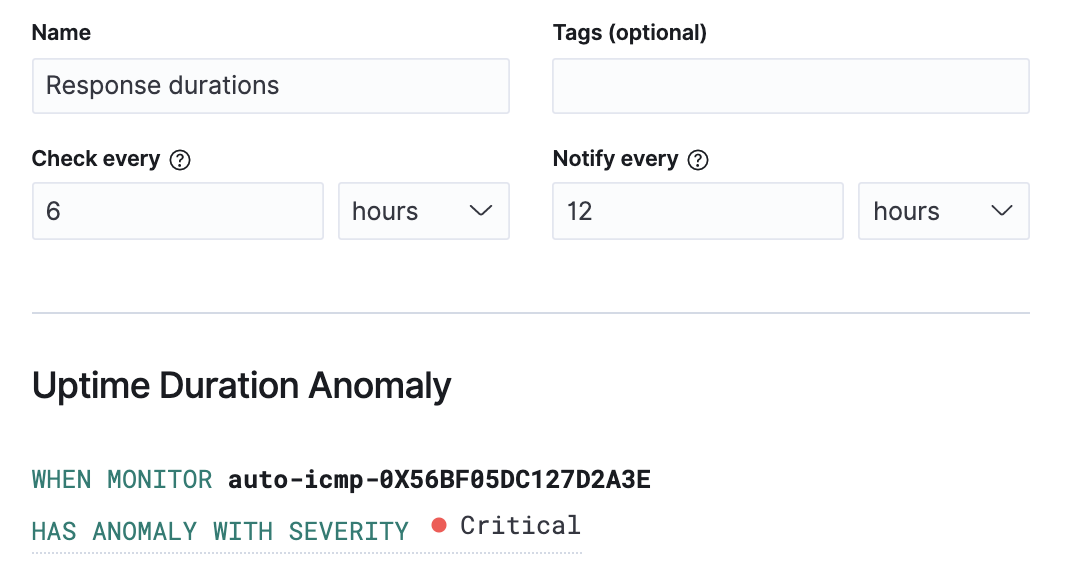The image size is (1072, 570).
Task: Click the HAS ANOMALY WITH SEVERITY expression
Action: (x=220, y=531)
